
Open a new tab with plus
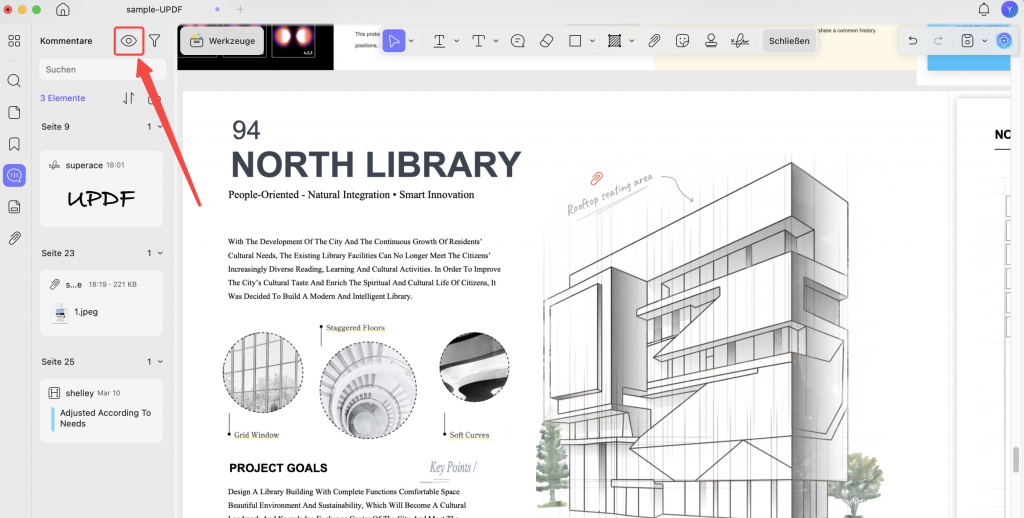coord(240,10)
